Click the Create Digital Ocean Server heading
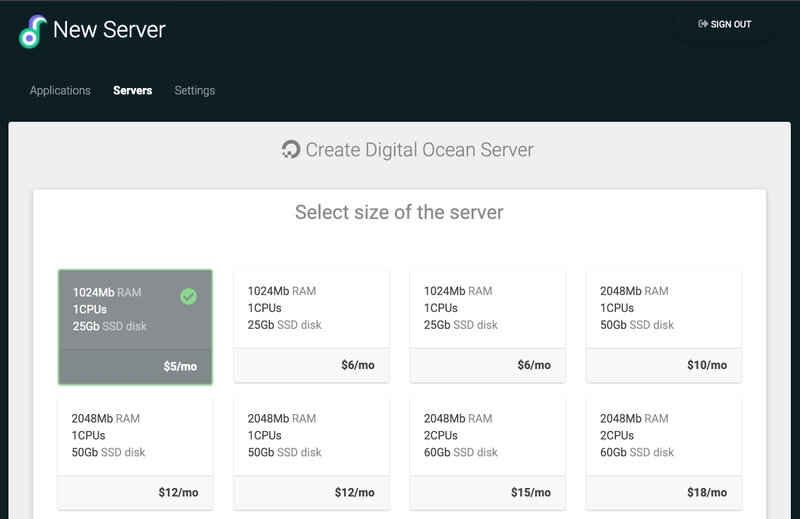 (x=419, y=150)
